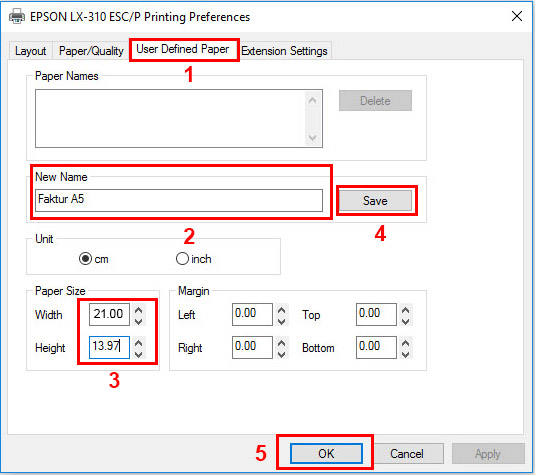Select the cm unit radio button
Screen dimensions: 535x475
[x=85, y=259]
